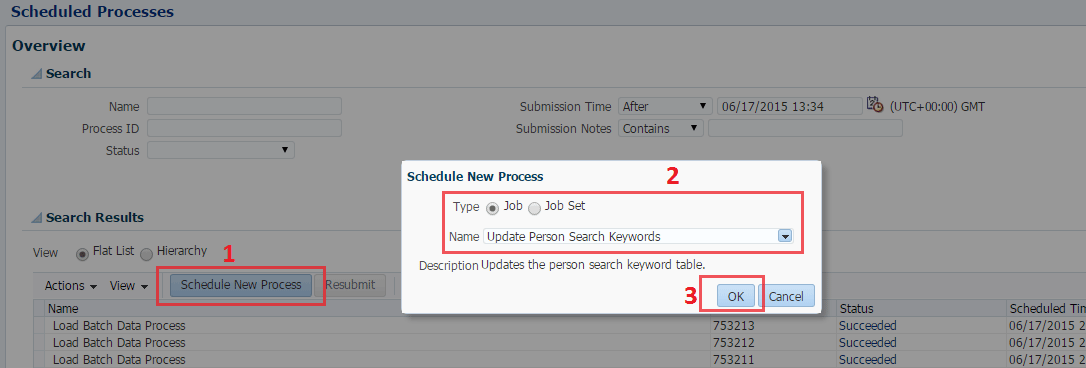The height and width of the screenshot is (368, 1086).
Task: Focus the Process ID input field
Action: 244,128
